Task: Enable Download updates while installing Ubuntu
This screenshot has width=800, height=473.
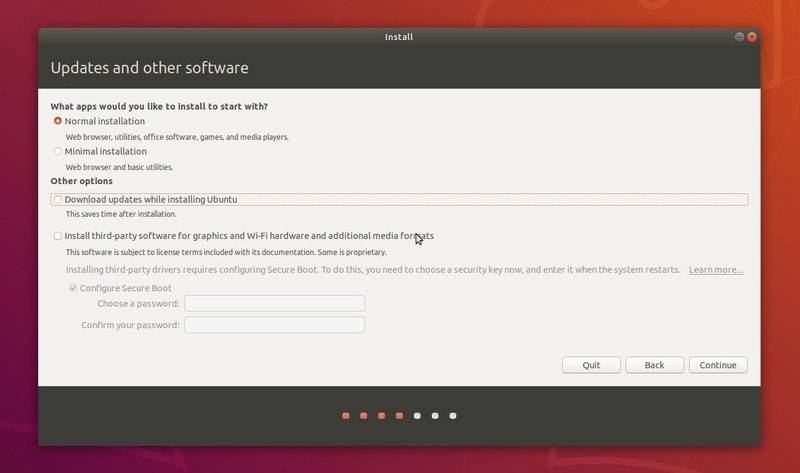Action: point(58,200)
